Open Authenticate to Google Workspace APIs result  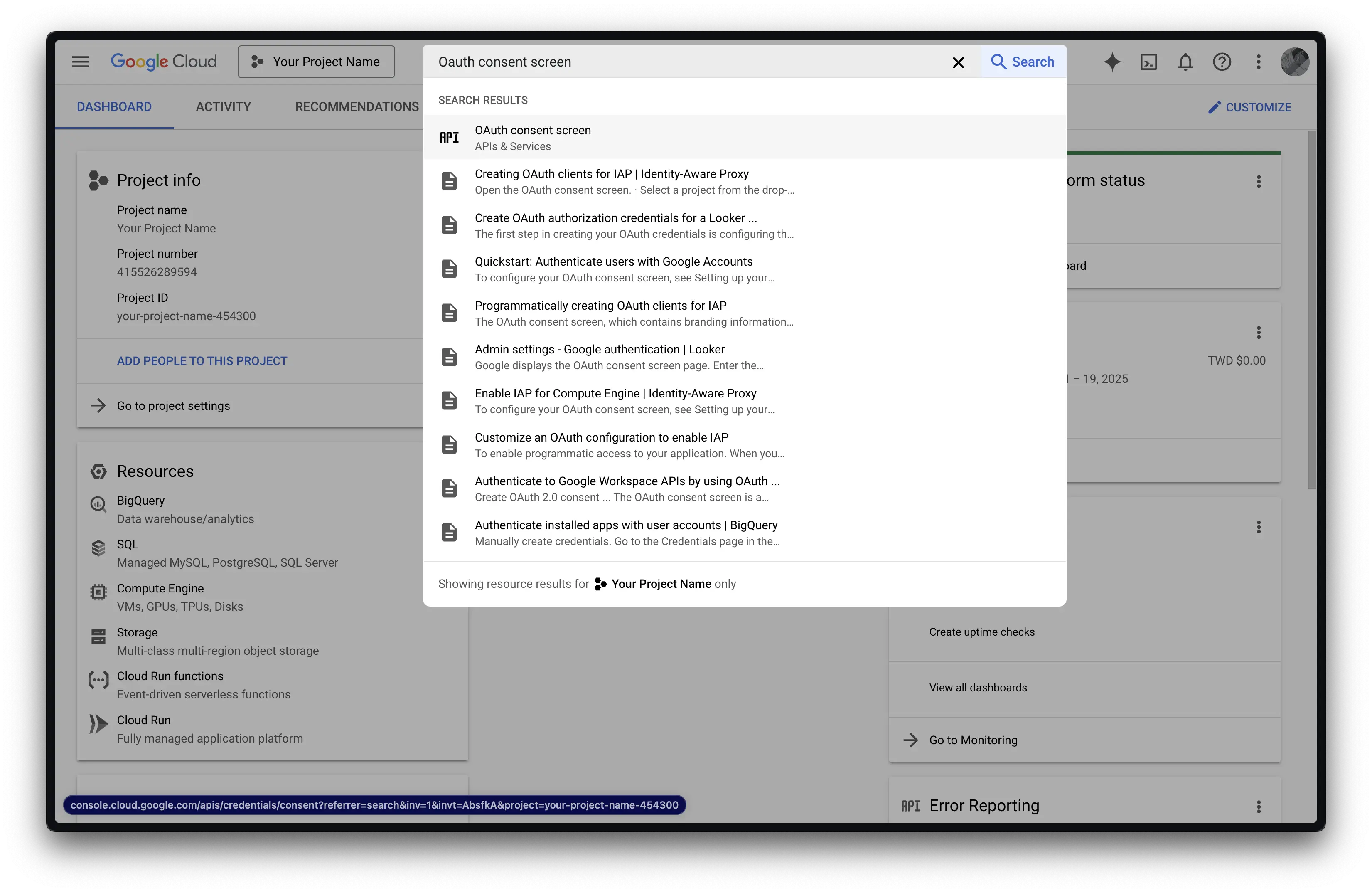point(744,488)
